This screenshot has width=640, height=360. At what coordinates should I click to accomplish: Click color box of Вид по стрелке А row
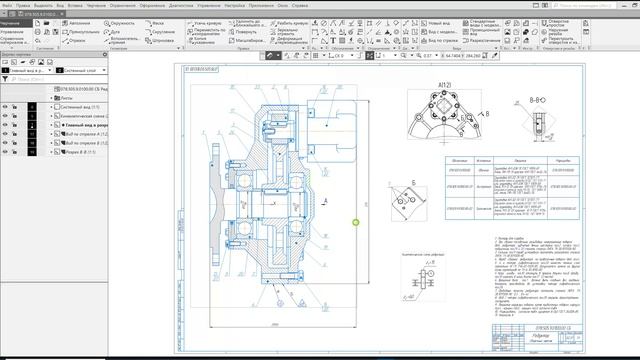click(x=32, y=134)
